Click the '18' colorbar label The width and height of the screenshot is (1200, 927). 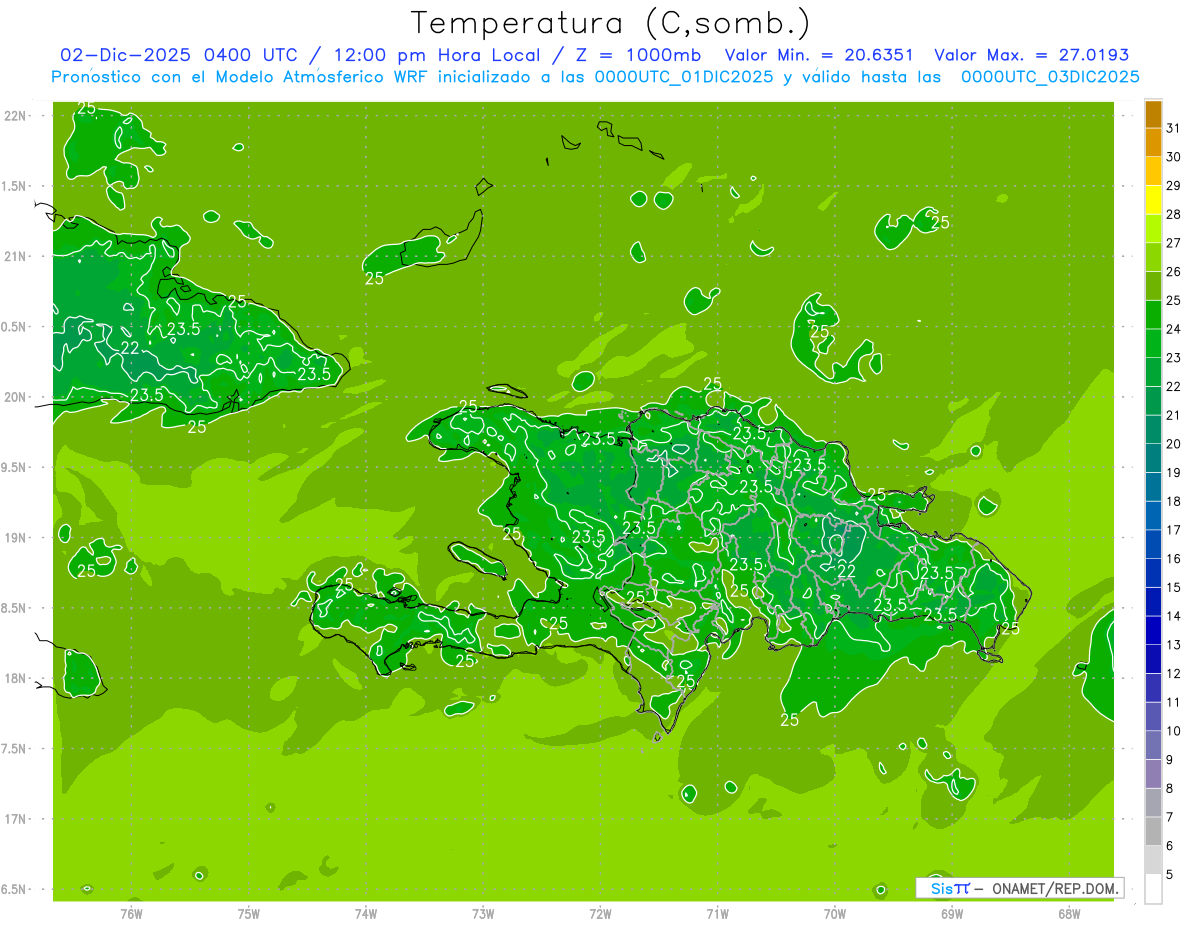tap(1174, 501)
